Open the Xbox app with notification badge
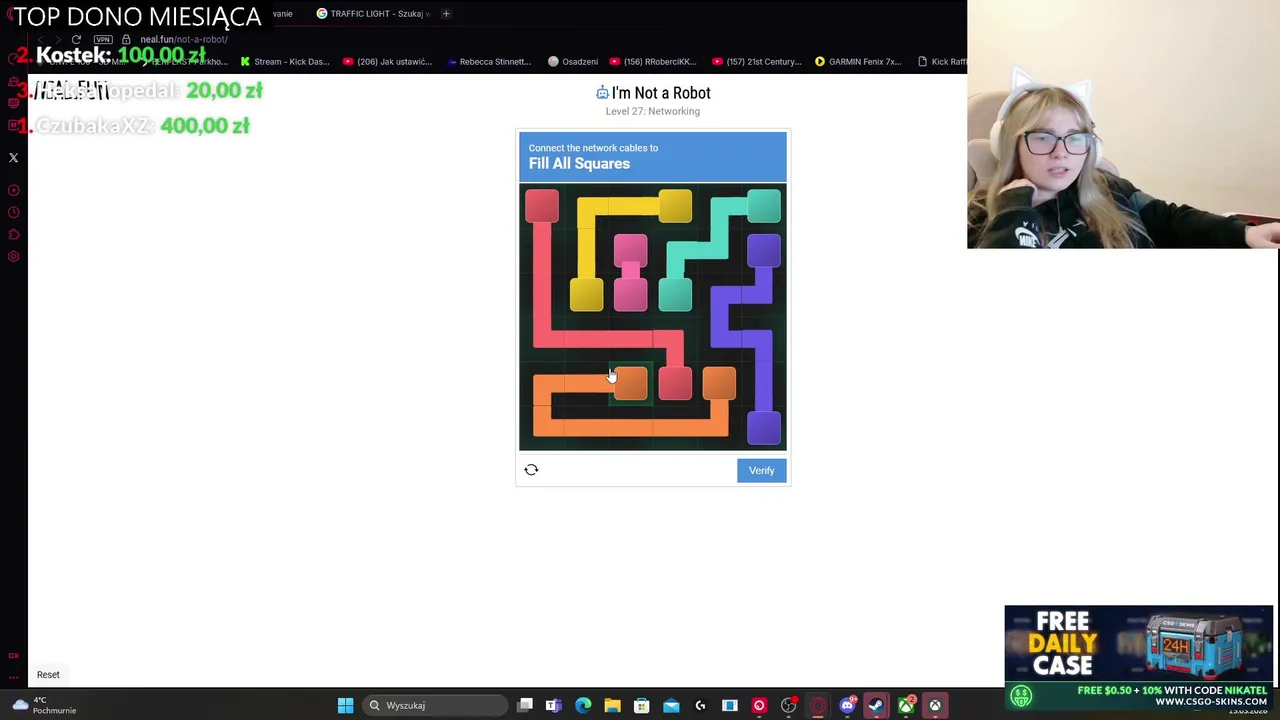The height and width of the screenshot is (720, 1280). 906,706
